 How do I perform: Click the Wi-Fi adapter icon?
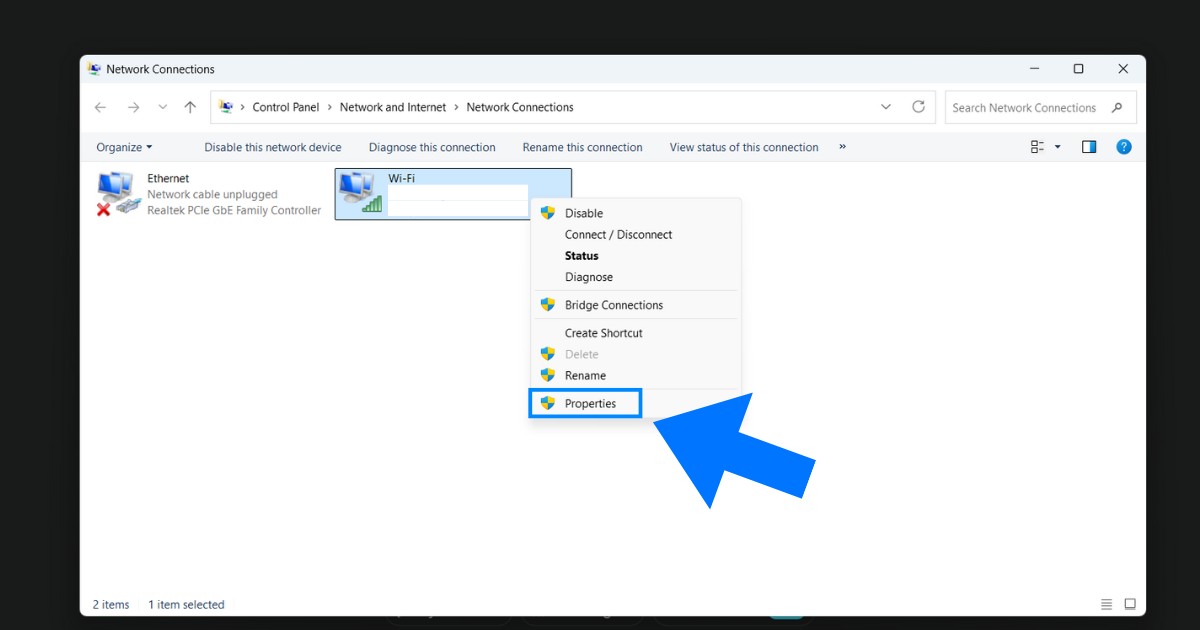click(x=359, y=192)
